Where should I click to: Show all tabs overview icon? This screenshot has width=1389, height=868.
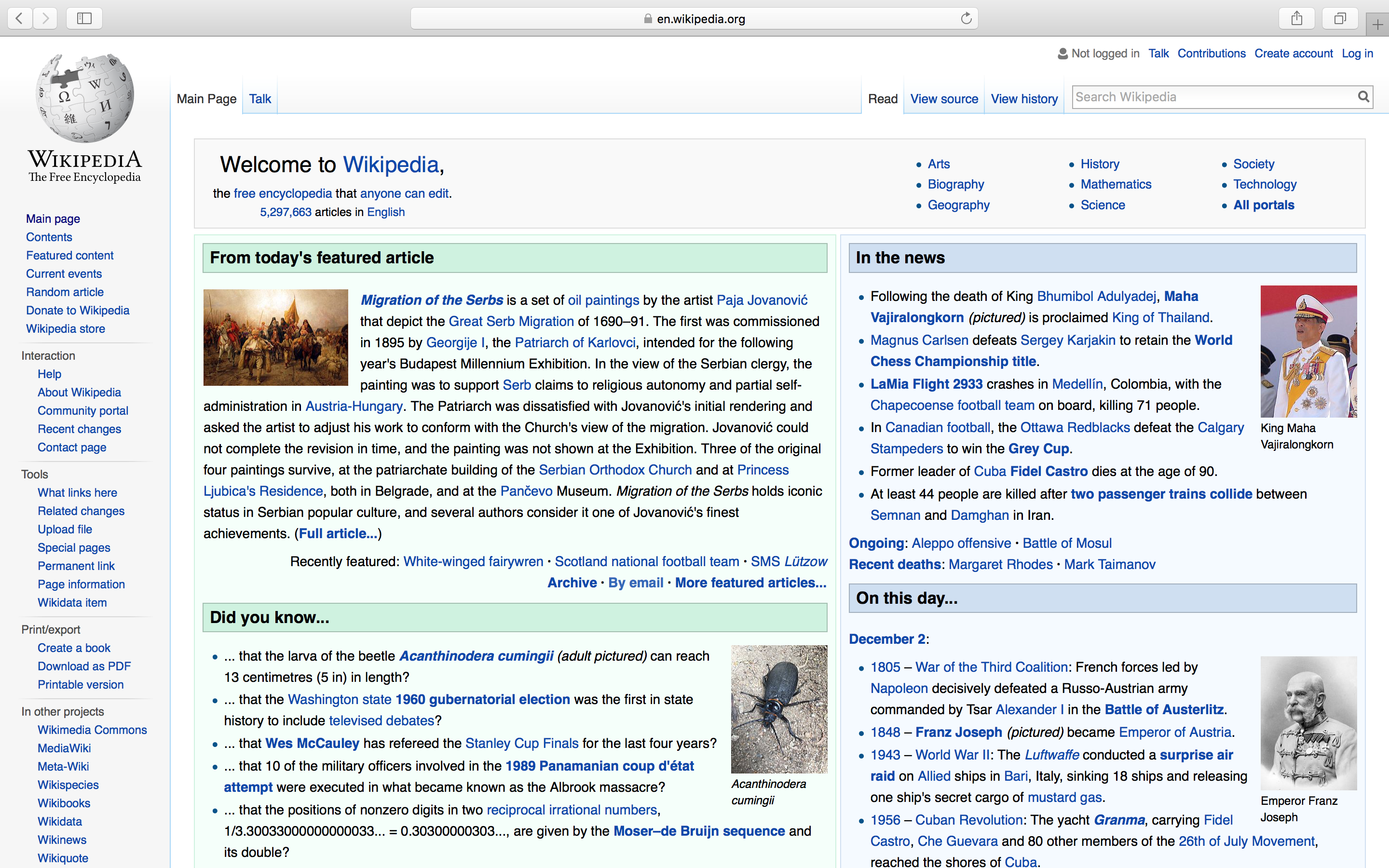[x=1340, y=18]
